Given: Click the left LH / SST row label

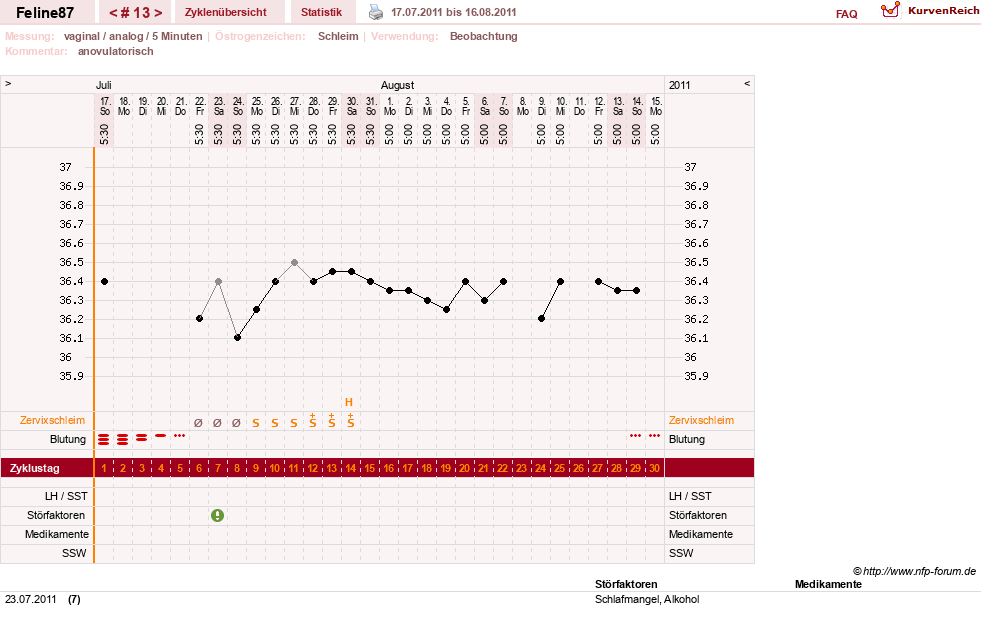Looking at the screenshot, I should [66, 496].
